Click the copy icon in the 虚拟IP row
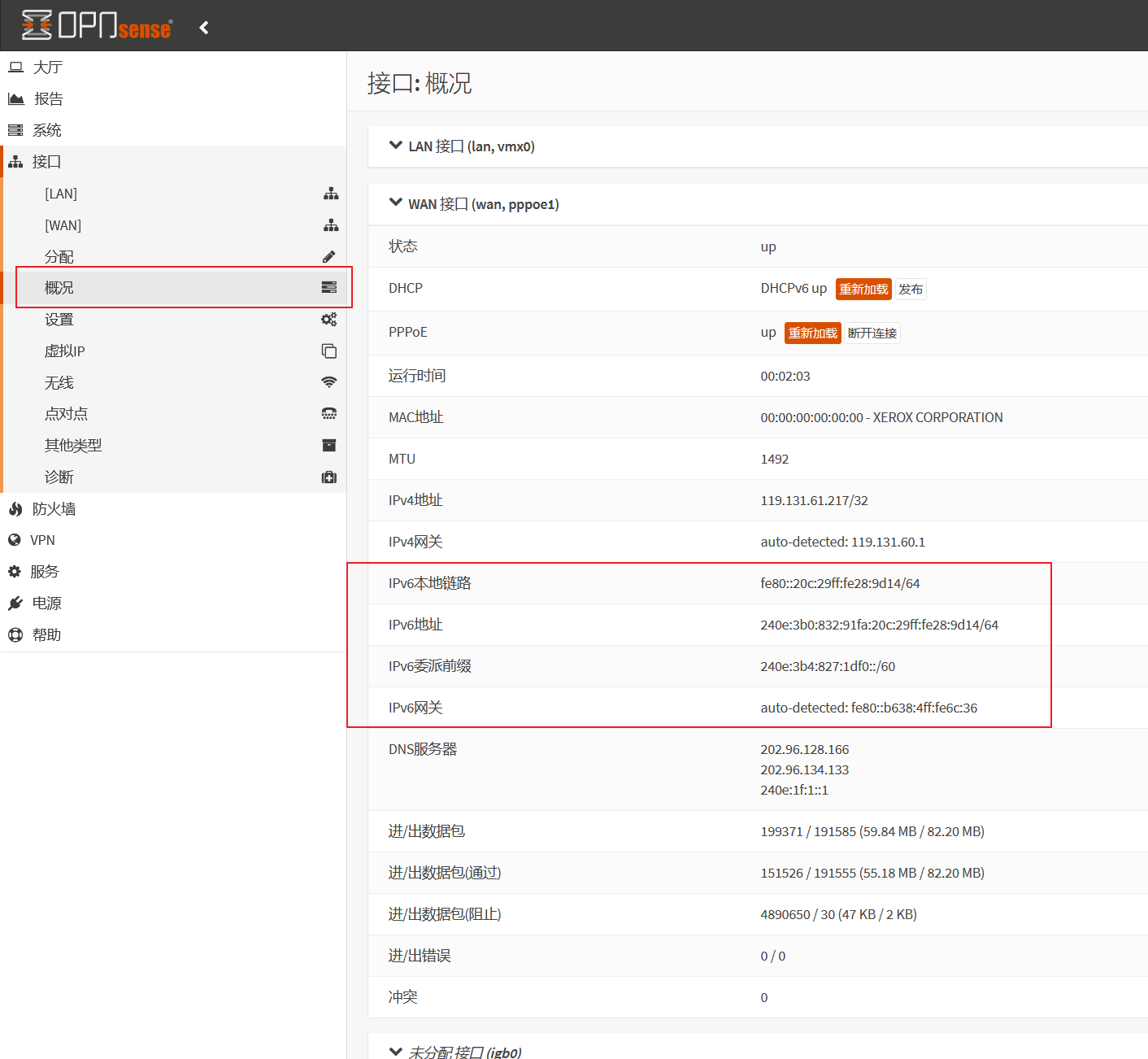This screenshot has width=1148, height=1059. [x=329, y=351]
